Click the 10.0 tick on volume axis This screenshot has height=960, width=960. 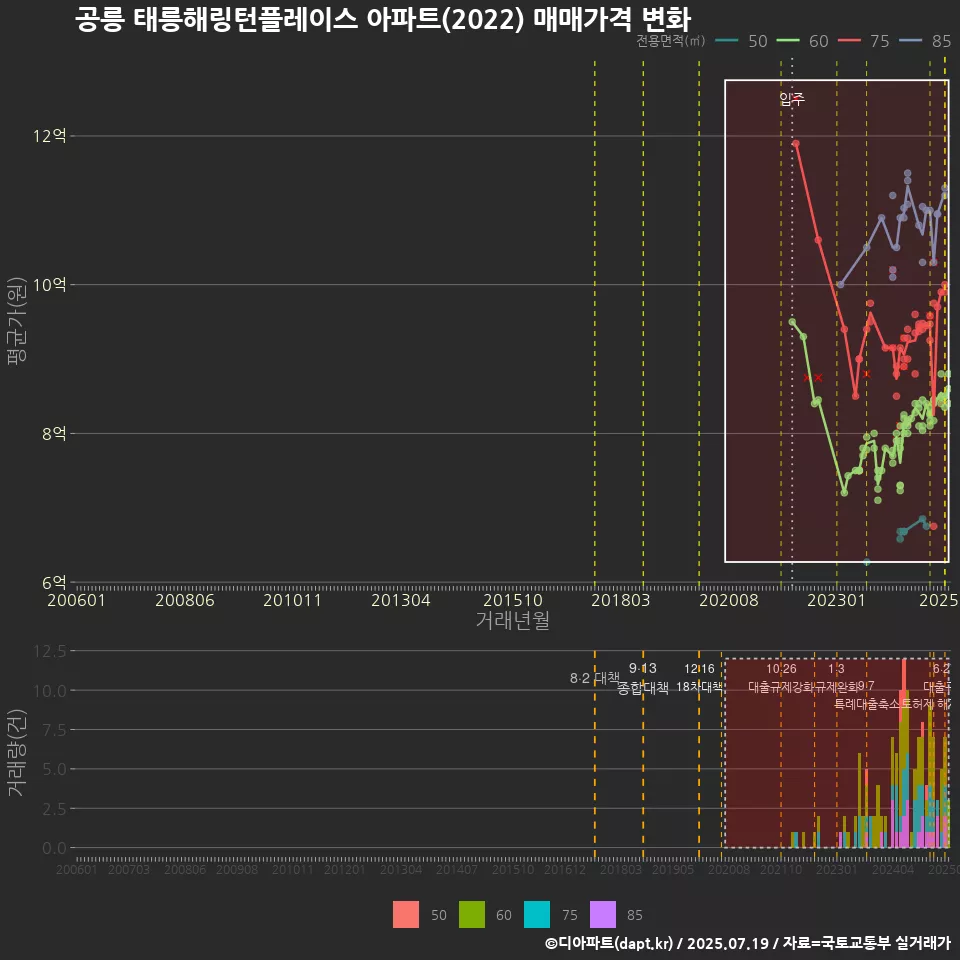(x=50, y=691)
